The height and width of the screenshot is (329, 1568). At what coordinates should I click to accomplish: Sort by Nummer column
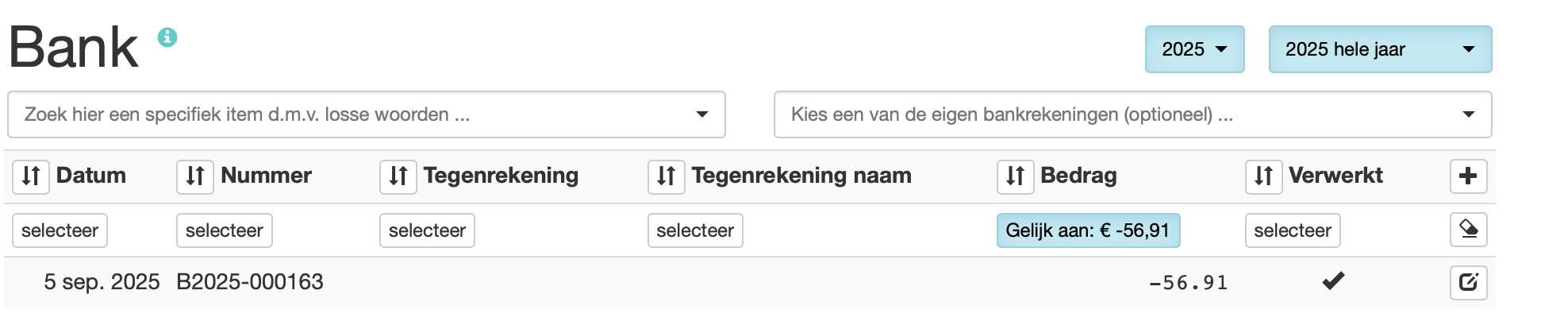pyautogui.click(x=195, y=176)
